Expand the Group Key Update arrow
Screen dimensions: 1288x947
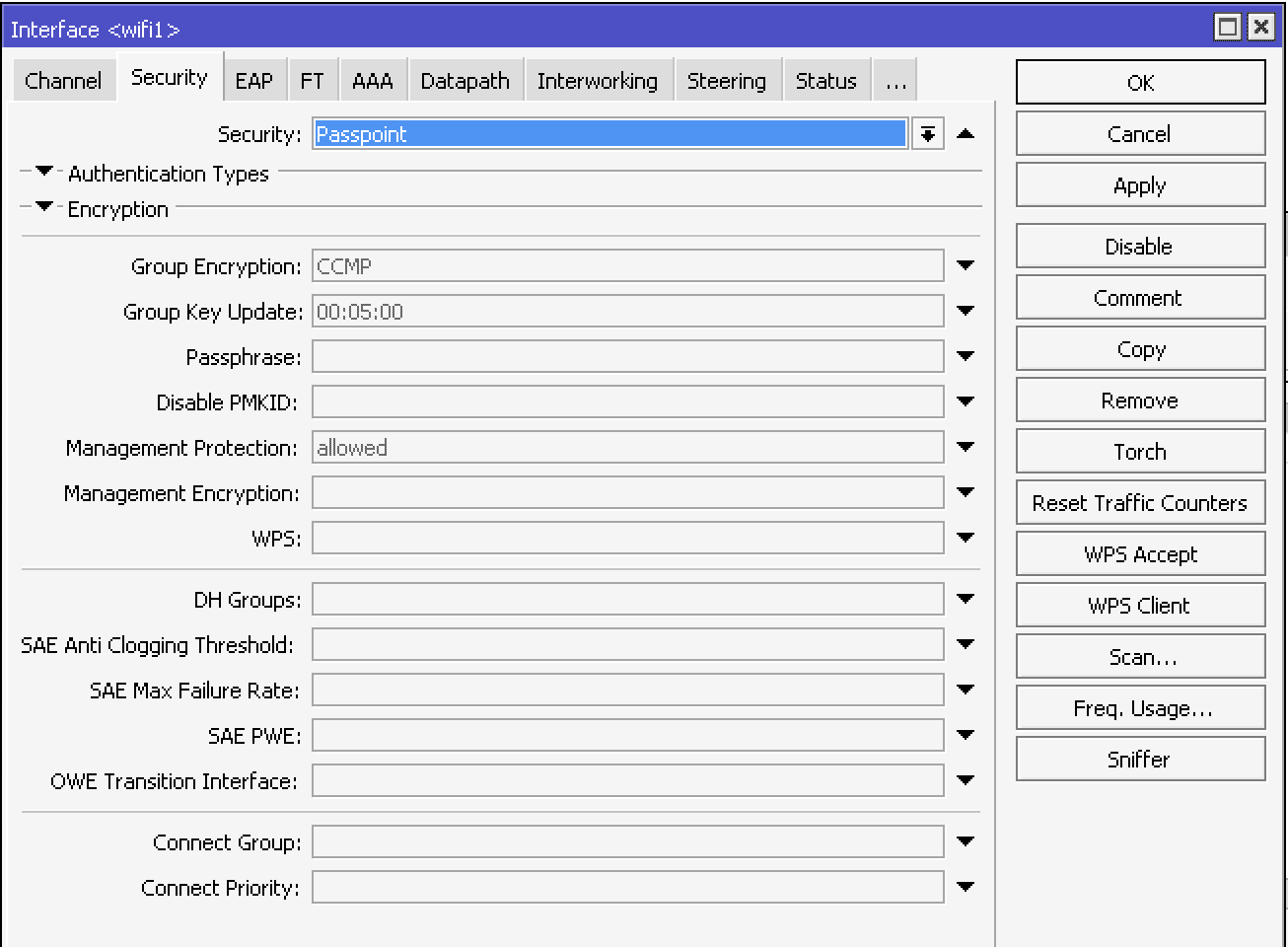click(x=966, y=311)
